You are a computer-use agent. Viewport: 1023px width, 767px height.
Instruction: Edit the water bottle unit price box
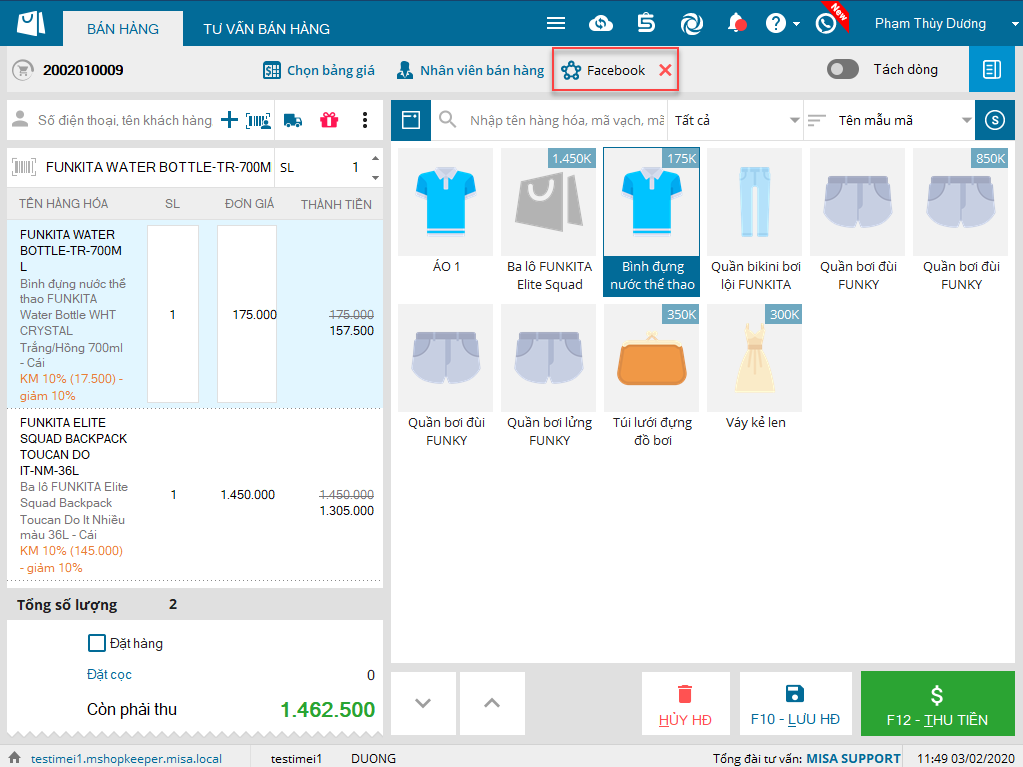pos(247,314)
